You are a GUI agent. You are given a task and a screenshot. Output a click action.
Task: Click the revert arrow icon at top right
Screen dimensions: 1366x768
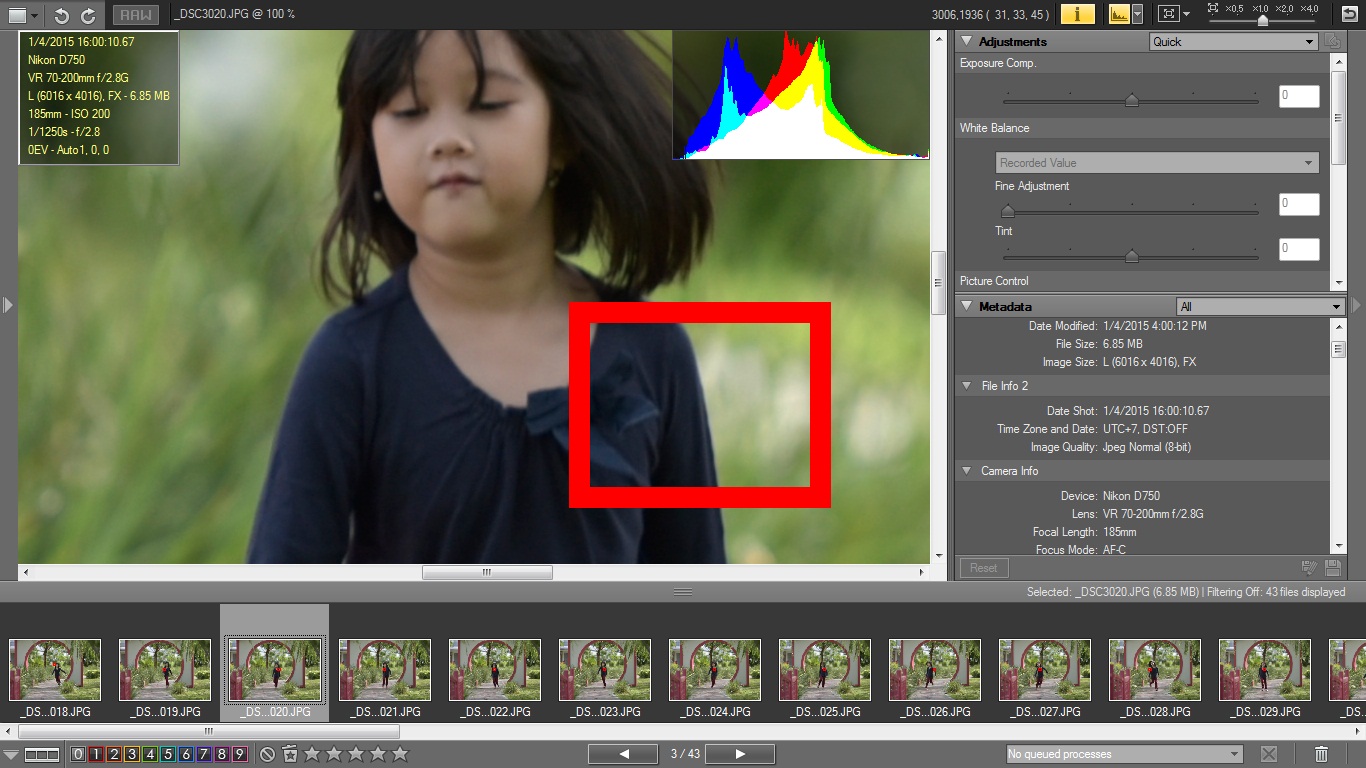[1349, 14]
